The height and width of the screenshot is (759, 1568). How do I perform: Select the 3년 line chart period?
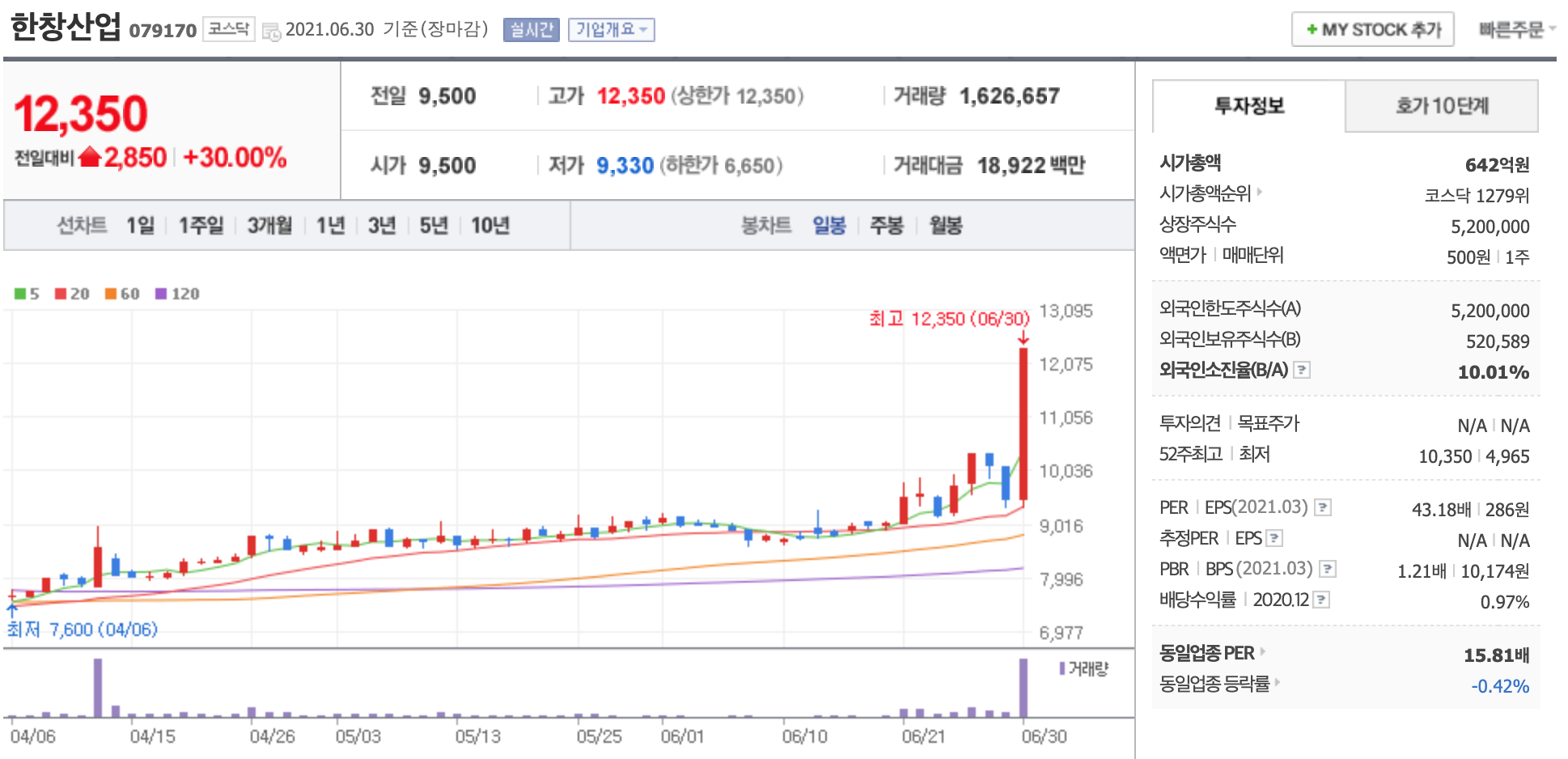382,225
